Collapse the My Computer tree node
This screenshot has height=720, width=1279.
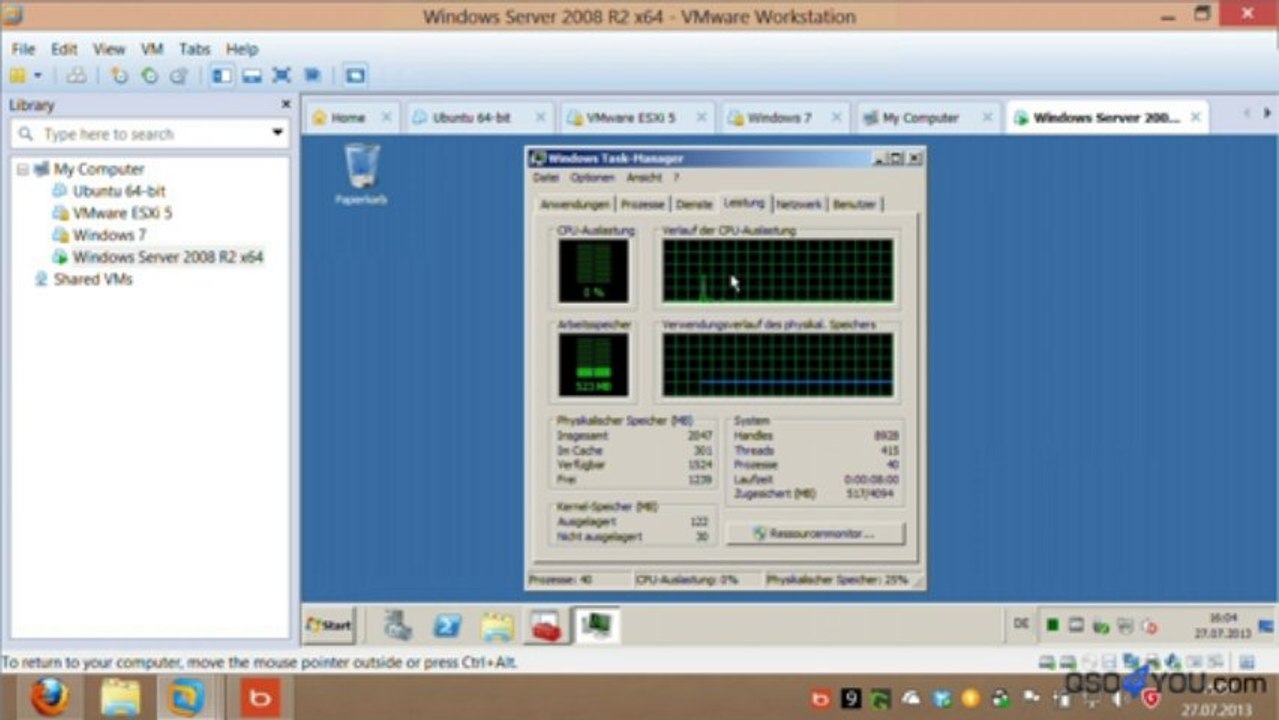22,169
